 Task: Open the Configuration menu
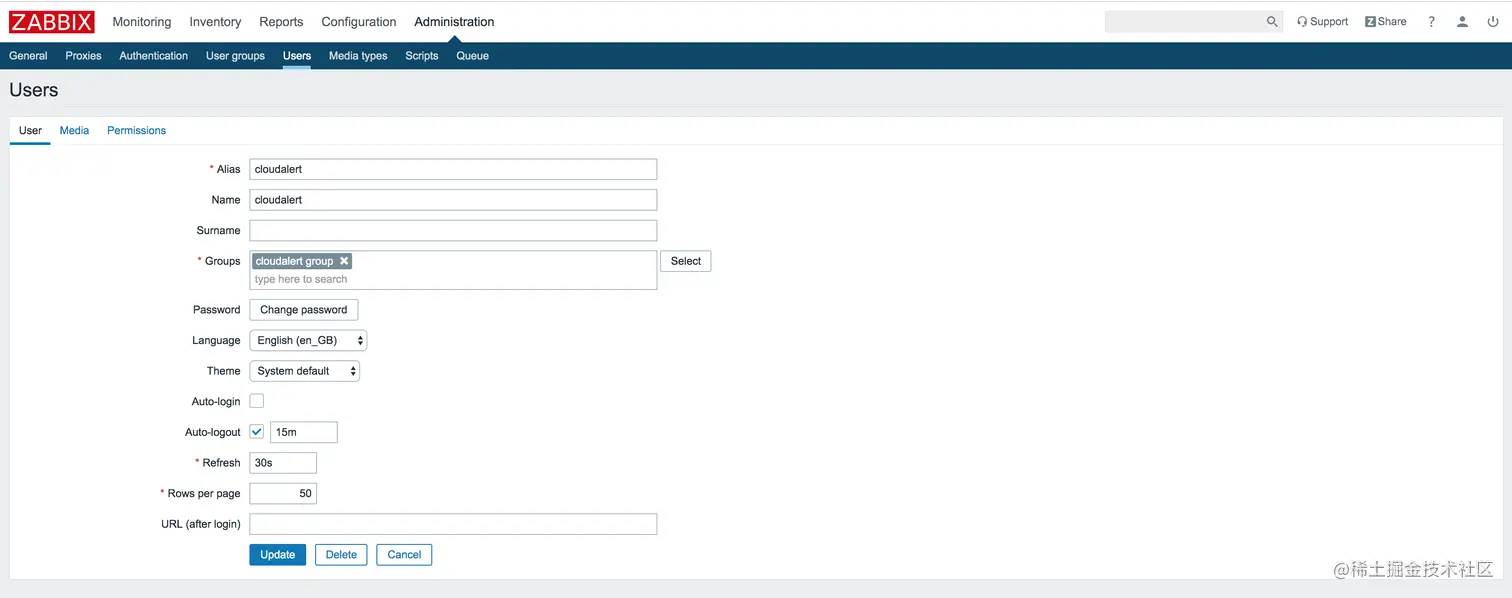[x=359, y=21]
